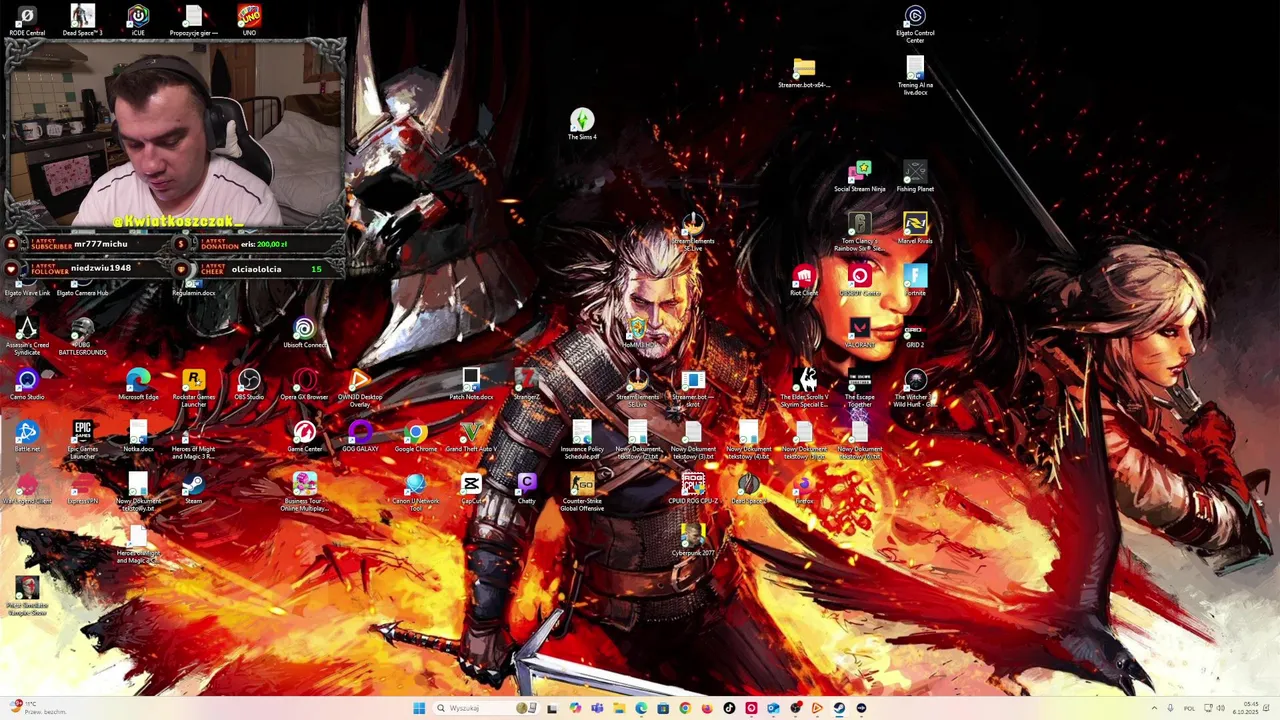Image resolution: width=1280 pixels, height=720 pixels.
Task: Launch Business Tour Online Multiplayer shortcut
Action: (x=305, y=492)
